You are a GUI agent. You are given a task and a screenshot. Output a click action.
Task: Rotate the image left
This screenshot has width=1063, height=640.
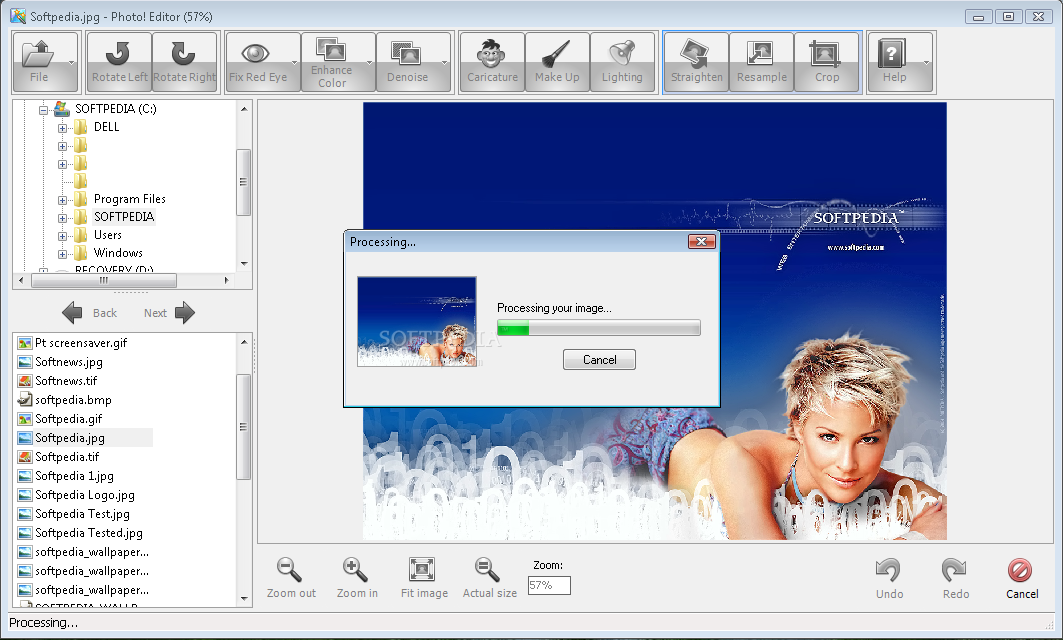(x=119, y=62)
